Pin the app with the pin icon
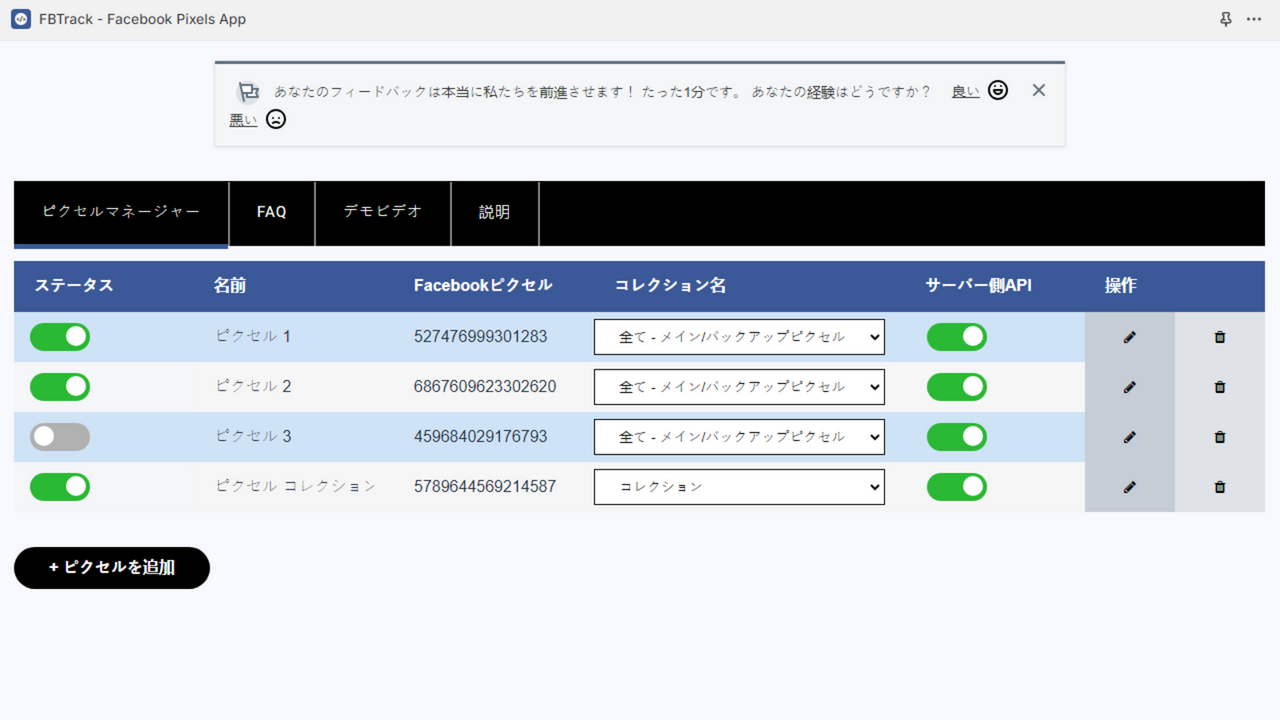Screen dimensions: 1280x720 pyautogui.click(x=1226, y=19)
